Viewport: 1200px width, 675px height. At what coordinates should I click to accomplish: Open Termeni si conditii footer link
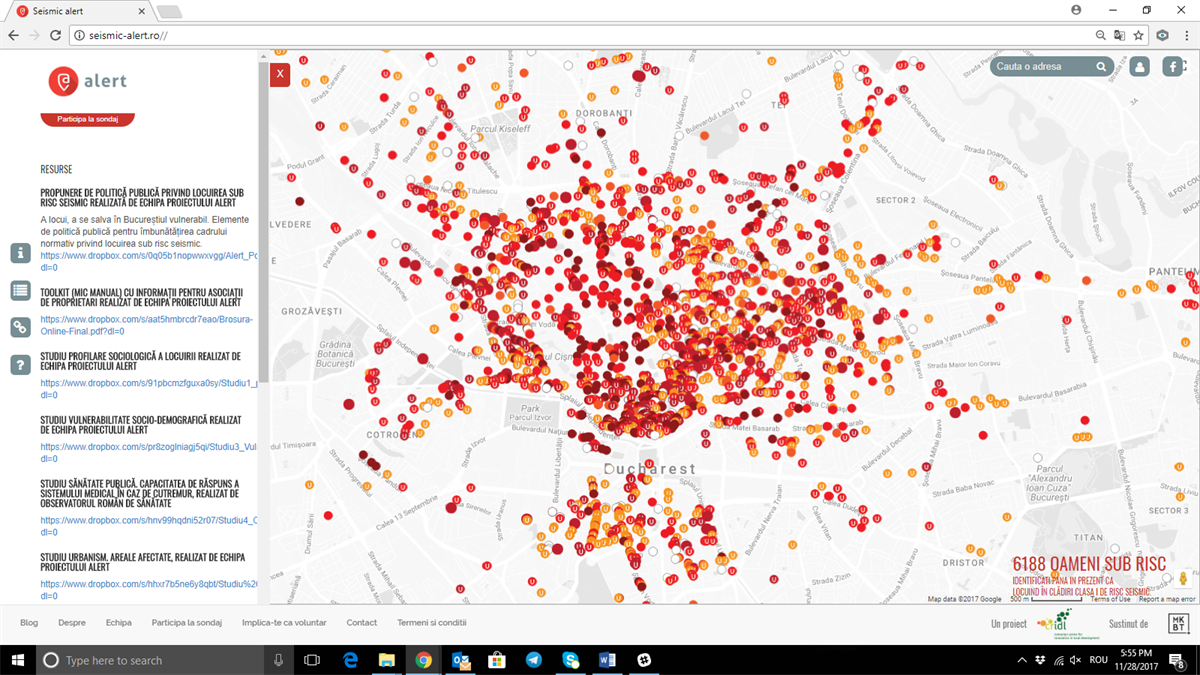point(432,622)
